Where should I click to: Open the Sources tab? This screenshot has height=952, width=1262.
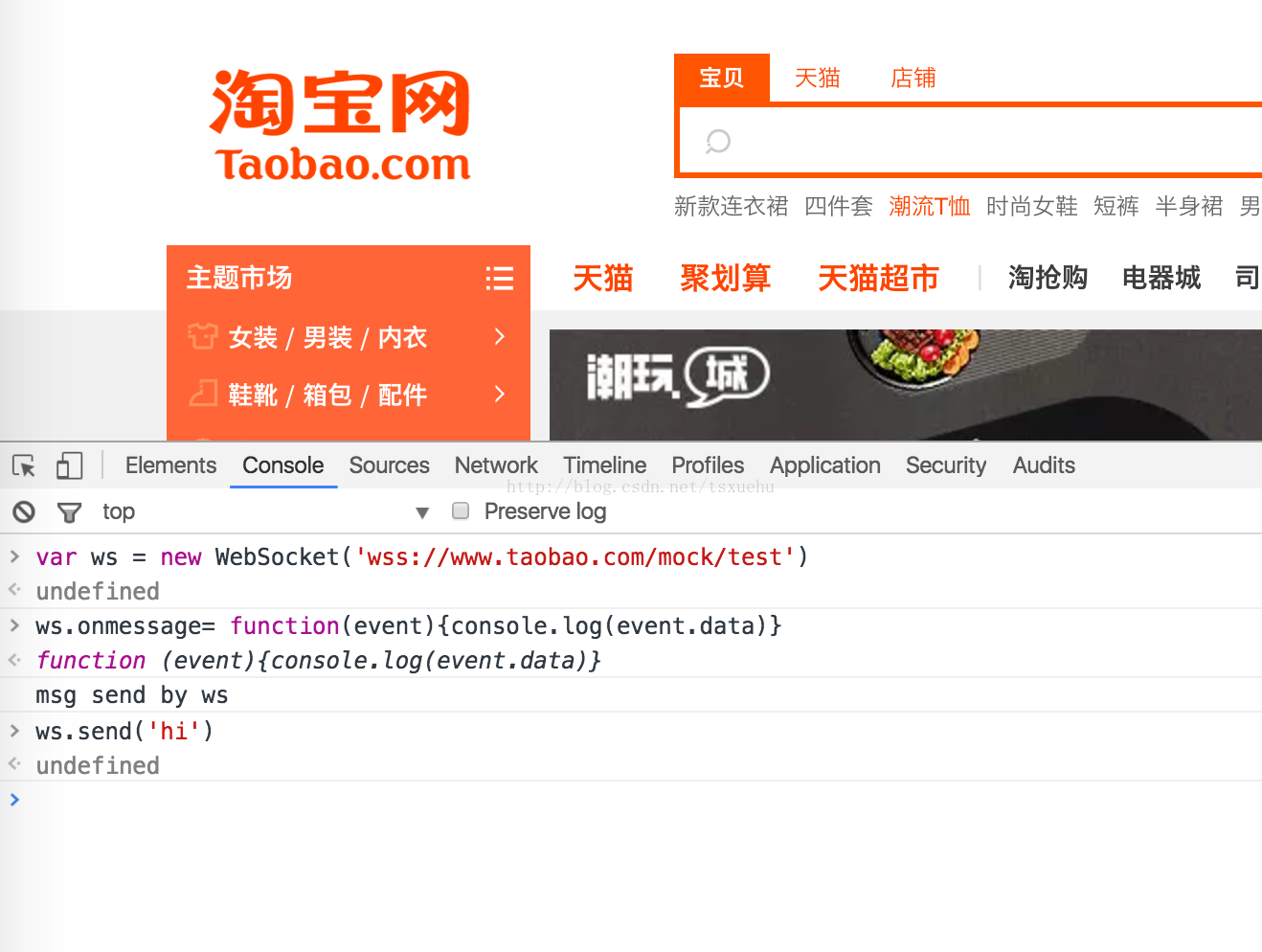click(389, 465)
